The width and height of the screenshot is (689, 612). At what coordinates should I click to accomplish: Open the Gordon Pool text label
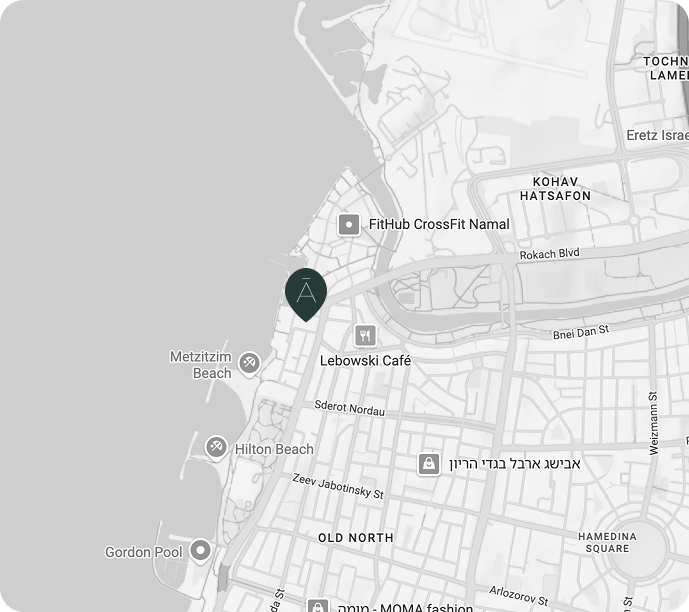click(x=143, y=552)
